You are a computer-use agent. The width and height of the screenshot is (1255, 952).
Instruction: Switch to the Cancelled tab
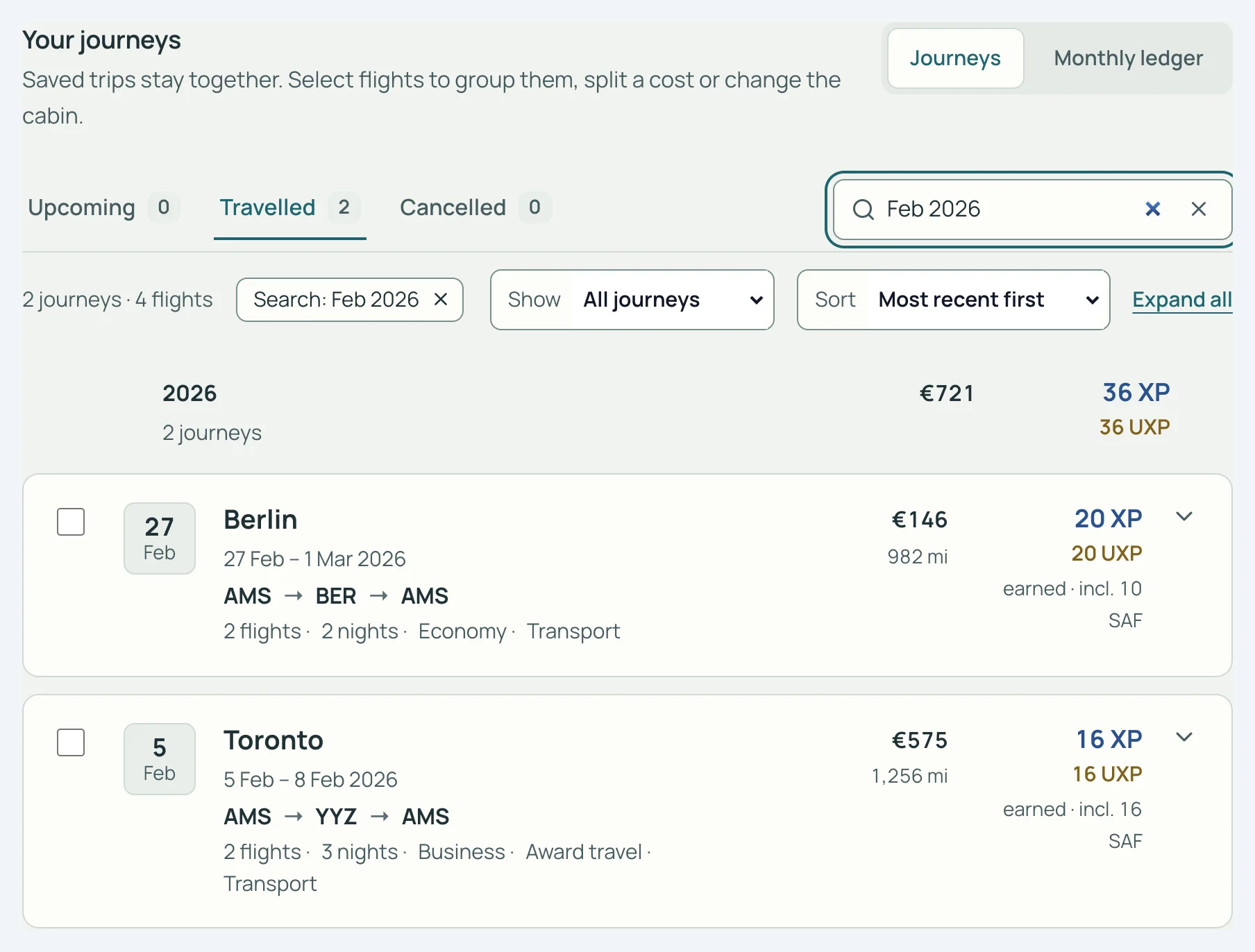(x=475, y=207)
